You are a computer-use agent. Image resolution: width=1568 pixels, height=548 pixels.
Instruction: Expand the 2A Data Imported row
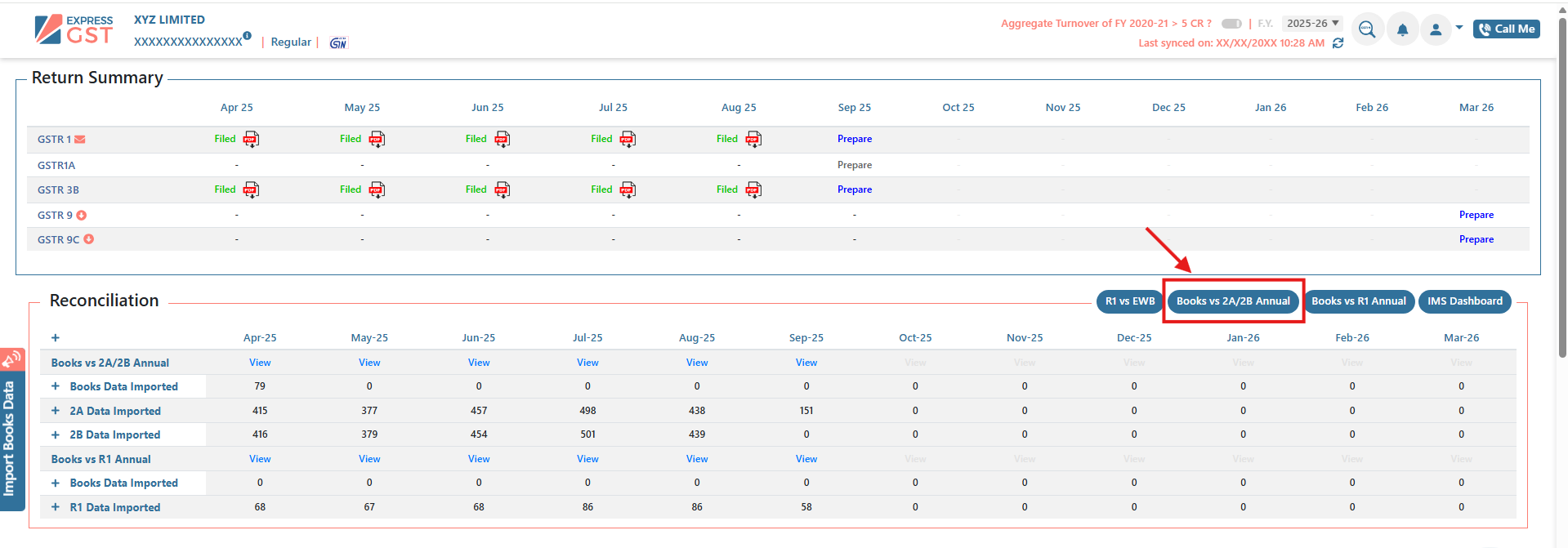click(x=56, y=411)
